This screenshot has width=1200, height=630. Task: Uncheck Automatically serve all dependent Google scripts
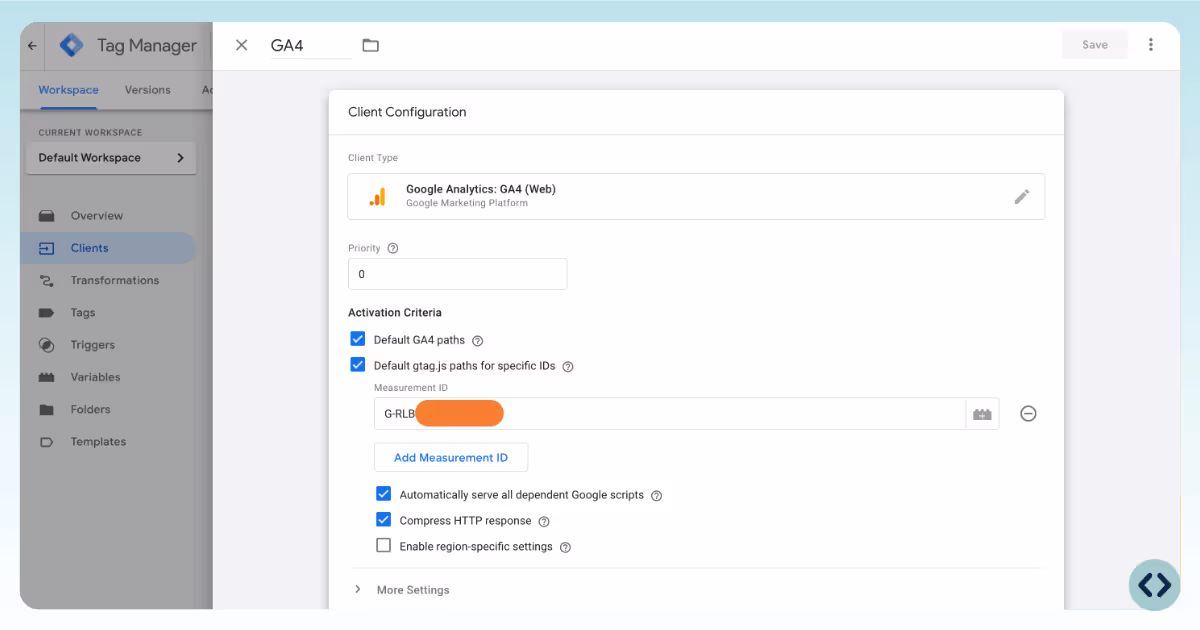coord(383,494)
